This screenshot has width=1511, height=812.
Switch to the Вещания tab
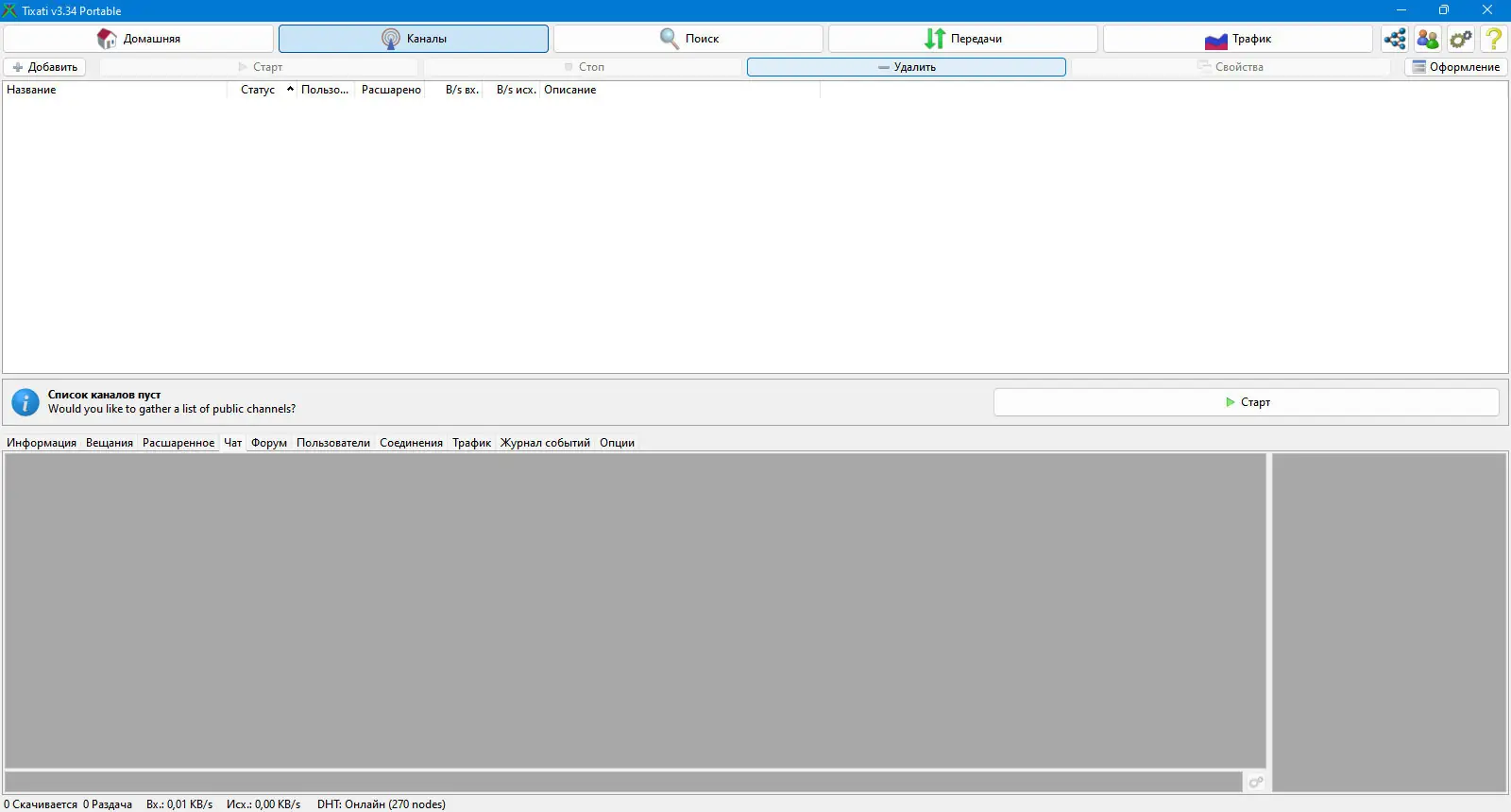(110, 443)
